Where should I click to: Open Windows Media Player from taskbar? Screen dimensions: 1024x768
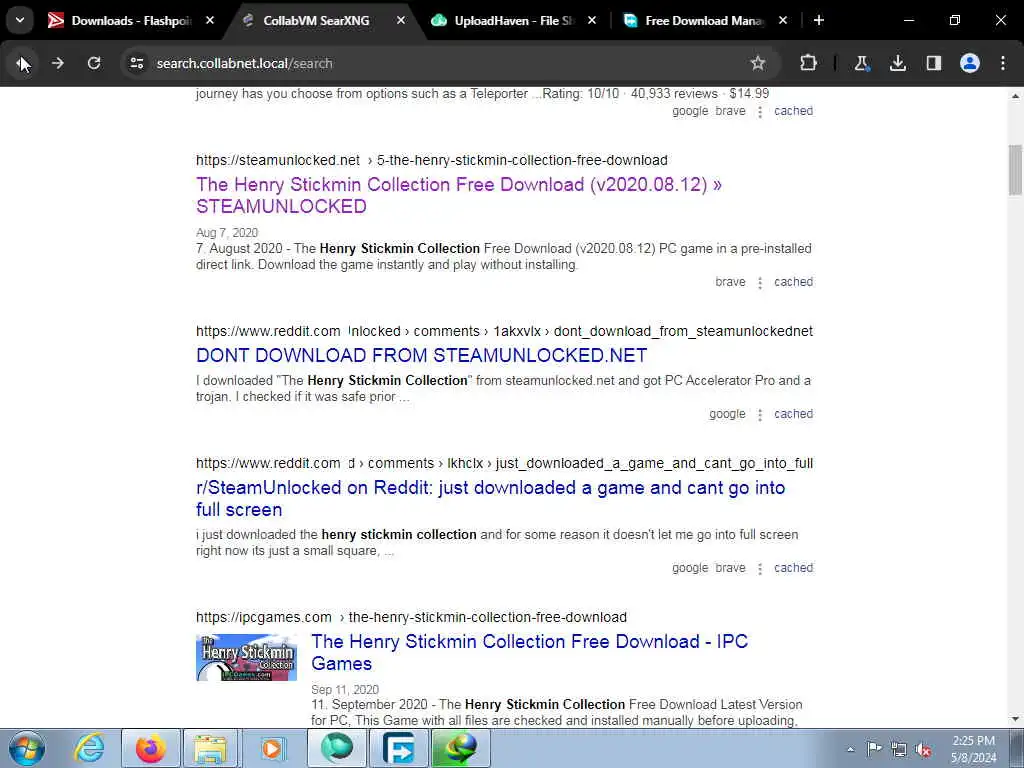pos(272,748)
